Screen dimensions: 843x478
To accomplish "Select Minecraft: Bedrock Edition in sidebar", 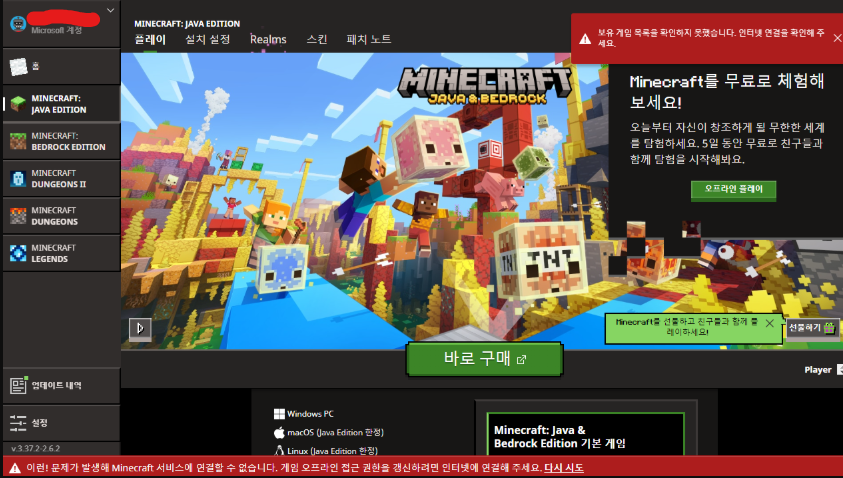I will [61, 141].
